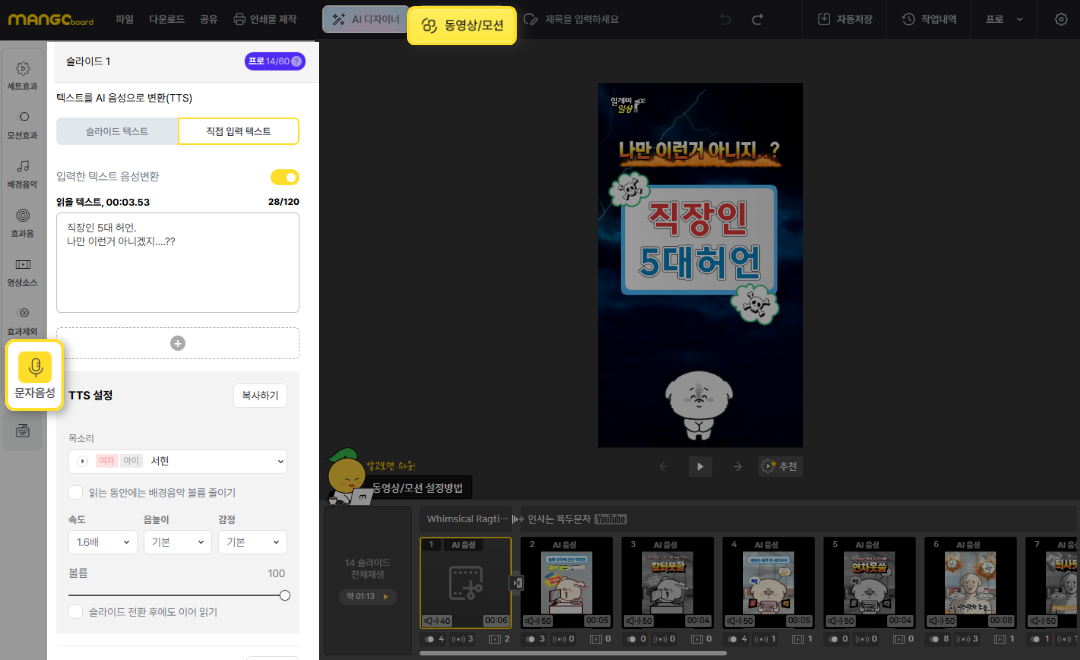
Task: Open the 영상소스 video source panel
Action: tap(23, 271)
